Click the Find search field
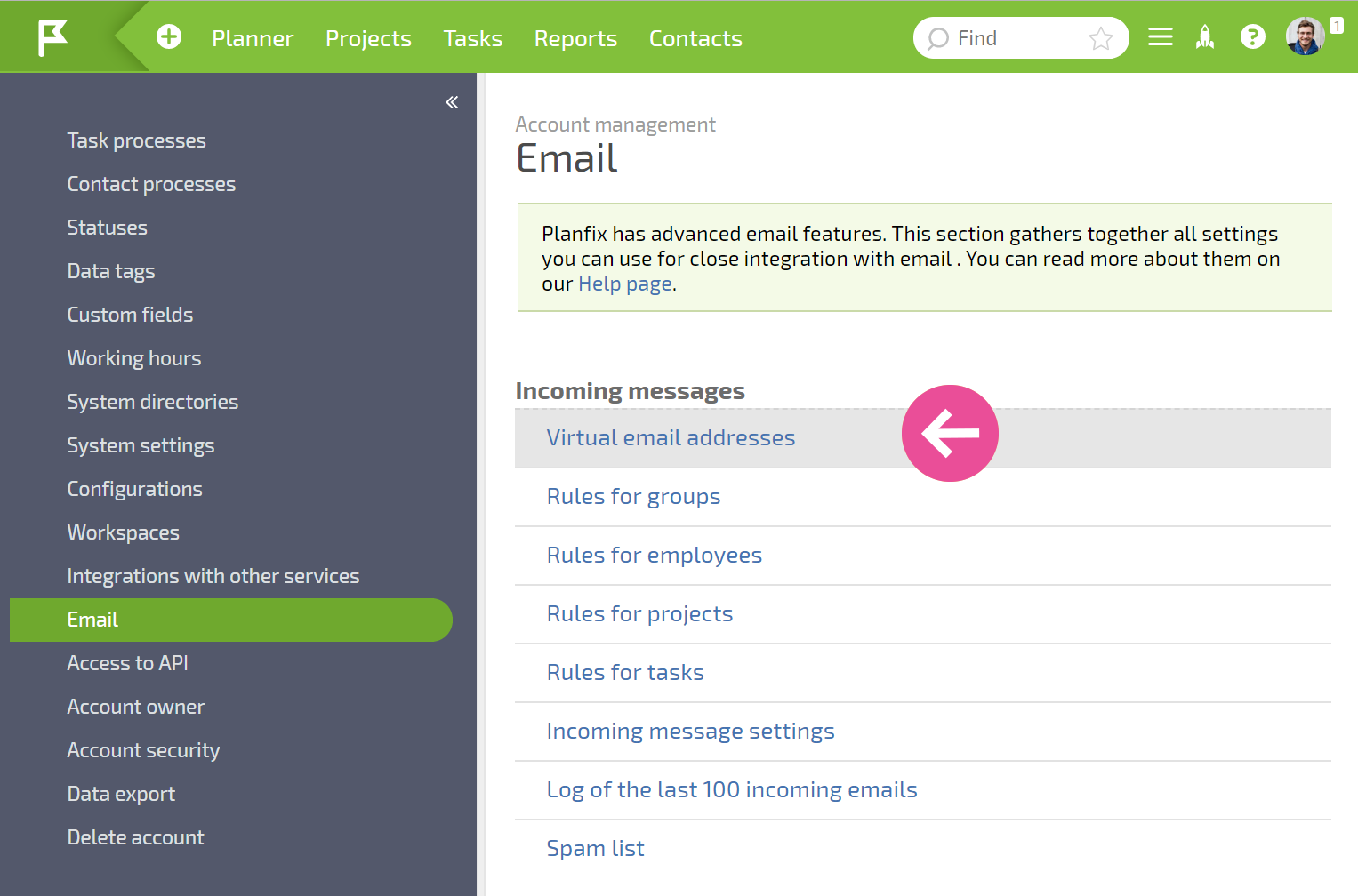The width and height of the screenshot is (1358, 896). point(1021,38)
